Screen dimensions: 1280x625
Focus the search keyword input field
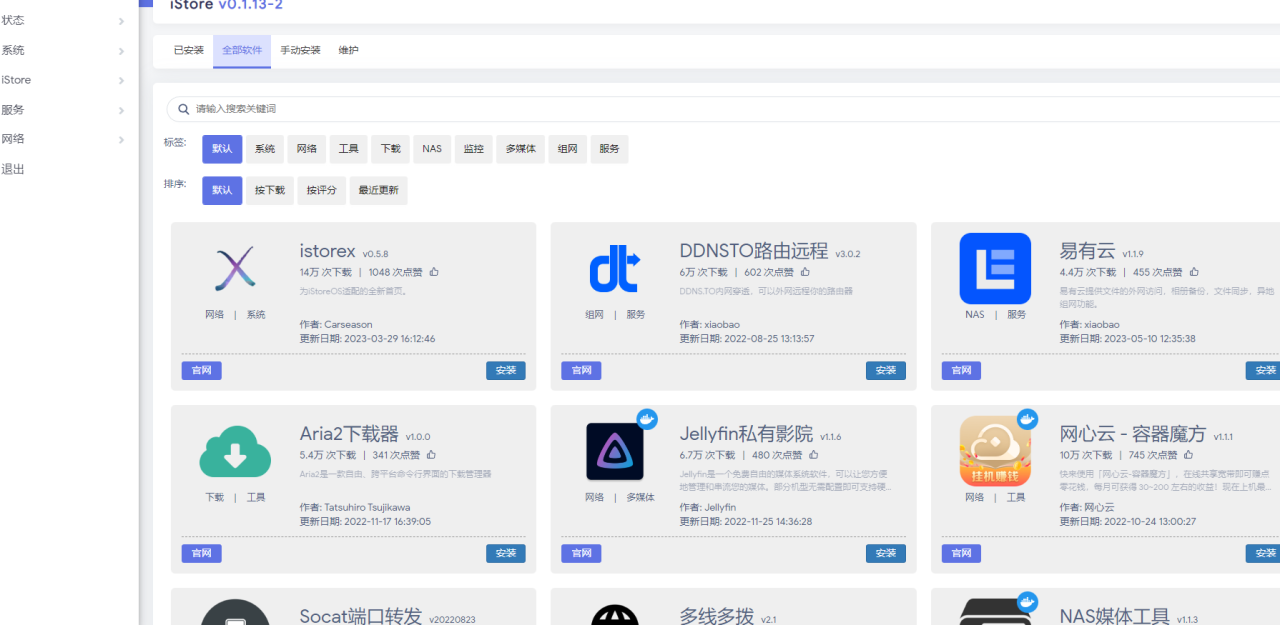700,109
